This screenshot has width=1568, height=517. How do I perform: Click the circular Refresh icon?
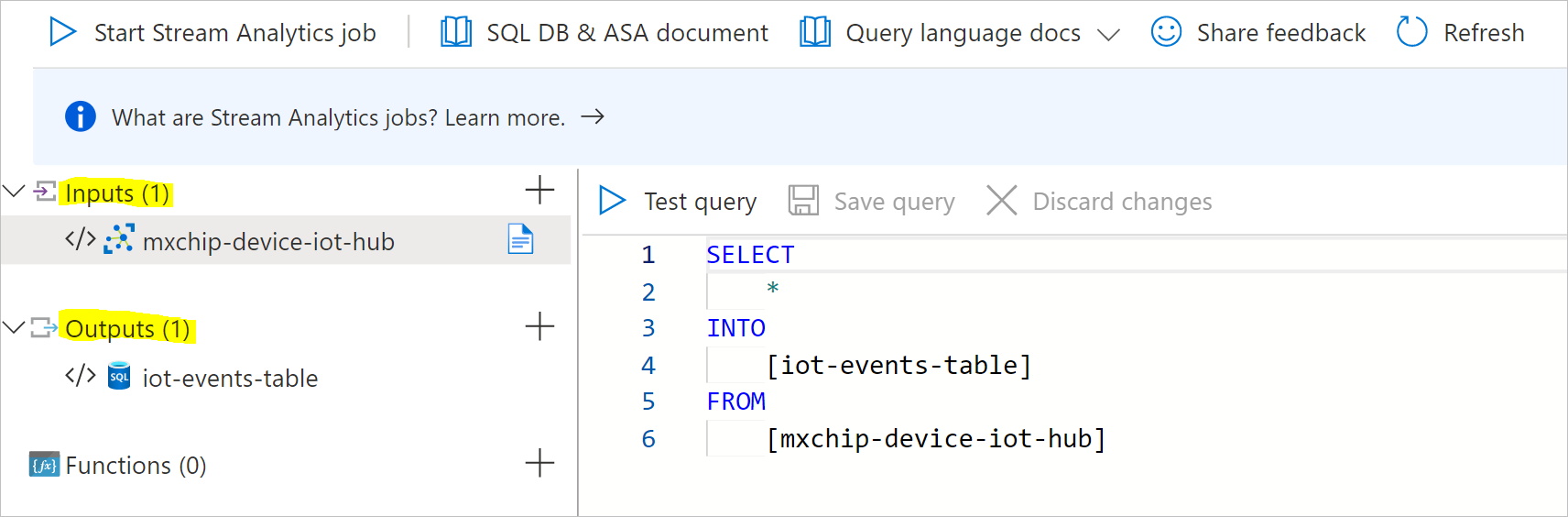point(1411,32)
